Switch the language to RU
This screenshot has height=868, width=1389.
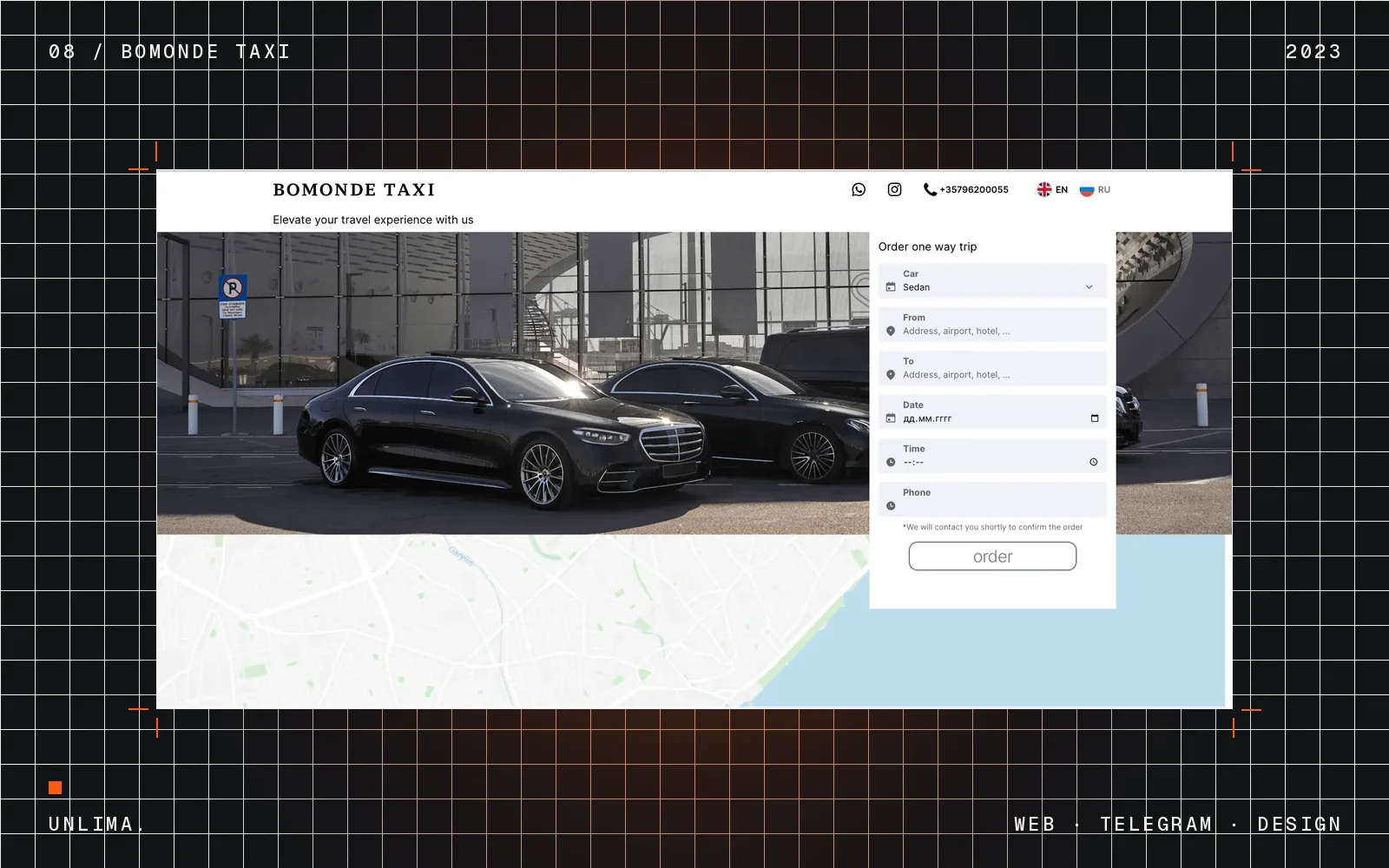[x=1104, y=189]
